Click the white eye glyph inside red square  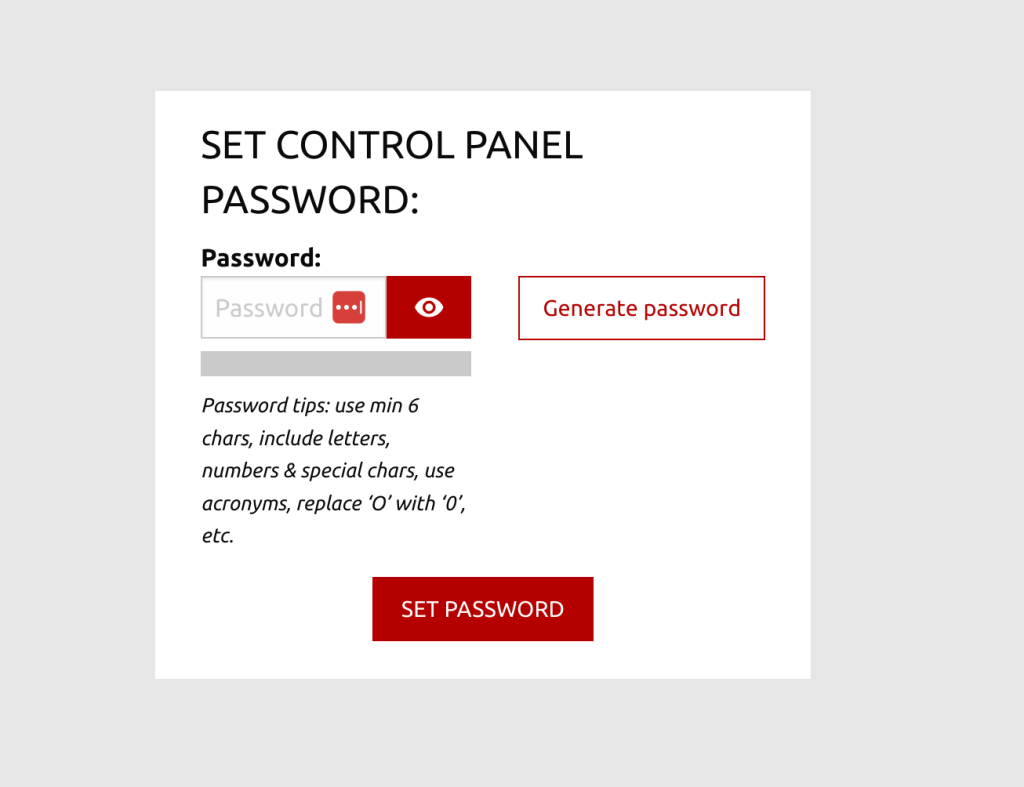tap(428, 308)
